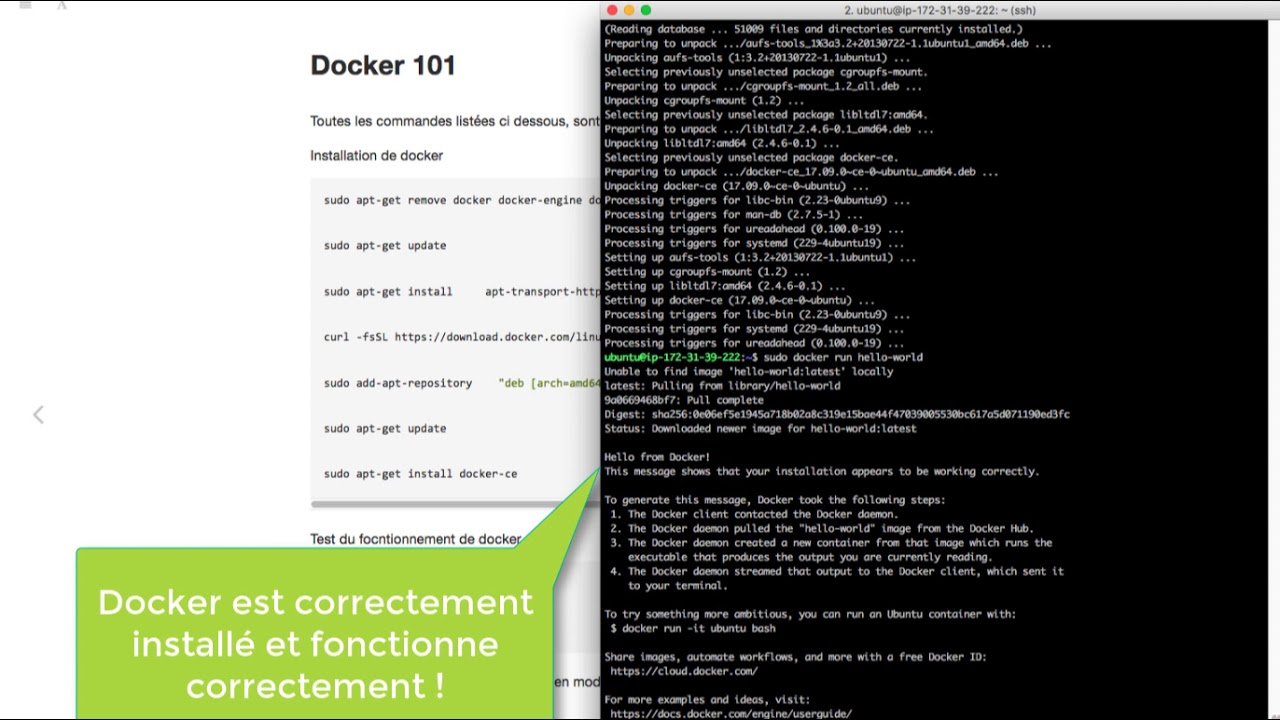Click the first 'sudo apt-get update' code line
This screenshot has height=720, width=1280.
coord(385,245)
